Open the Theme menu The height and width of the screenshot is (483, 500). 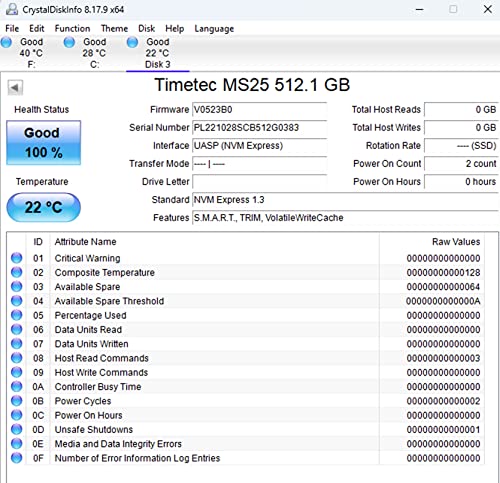[x=114, y=29]
